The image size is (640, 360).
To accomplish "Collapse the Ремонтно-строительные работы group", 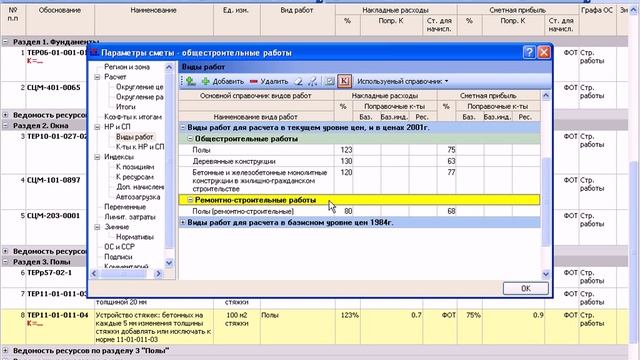I will pyautogui.click(x=190, y=200).
